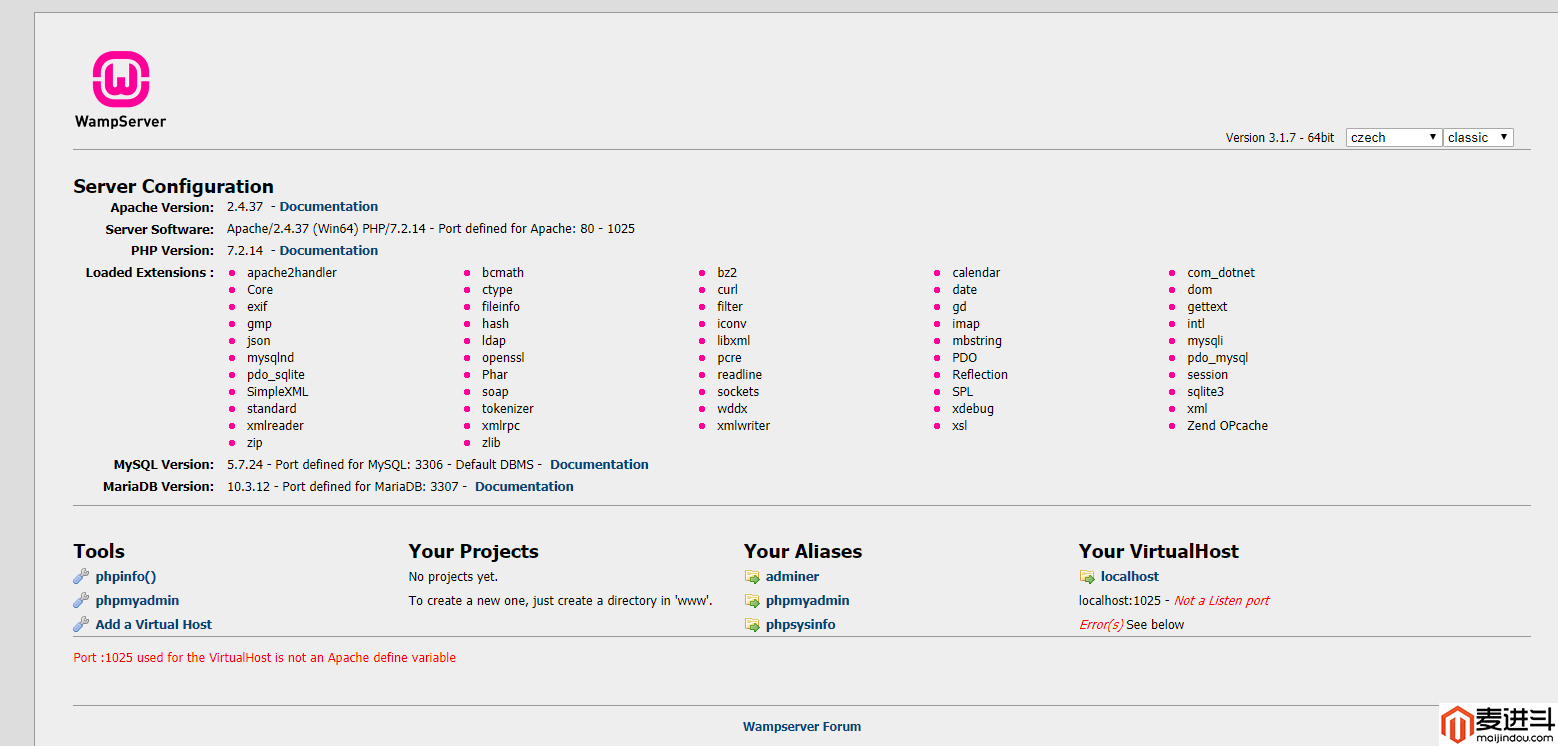1558x746 pixels.
Task: Click the 'Not a Listen port' warning
Action: point(1221,601)
